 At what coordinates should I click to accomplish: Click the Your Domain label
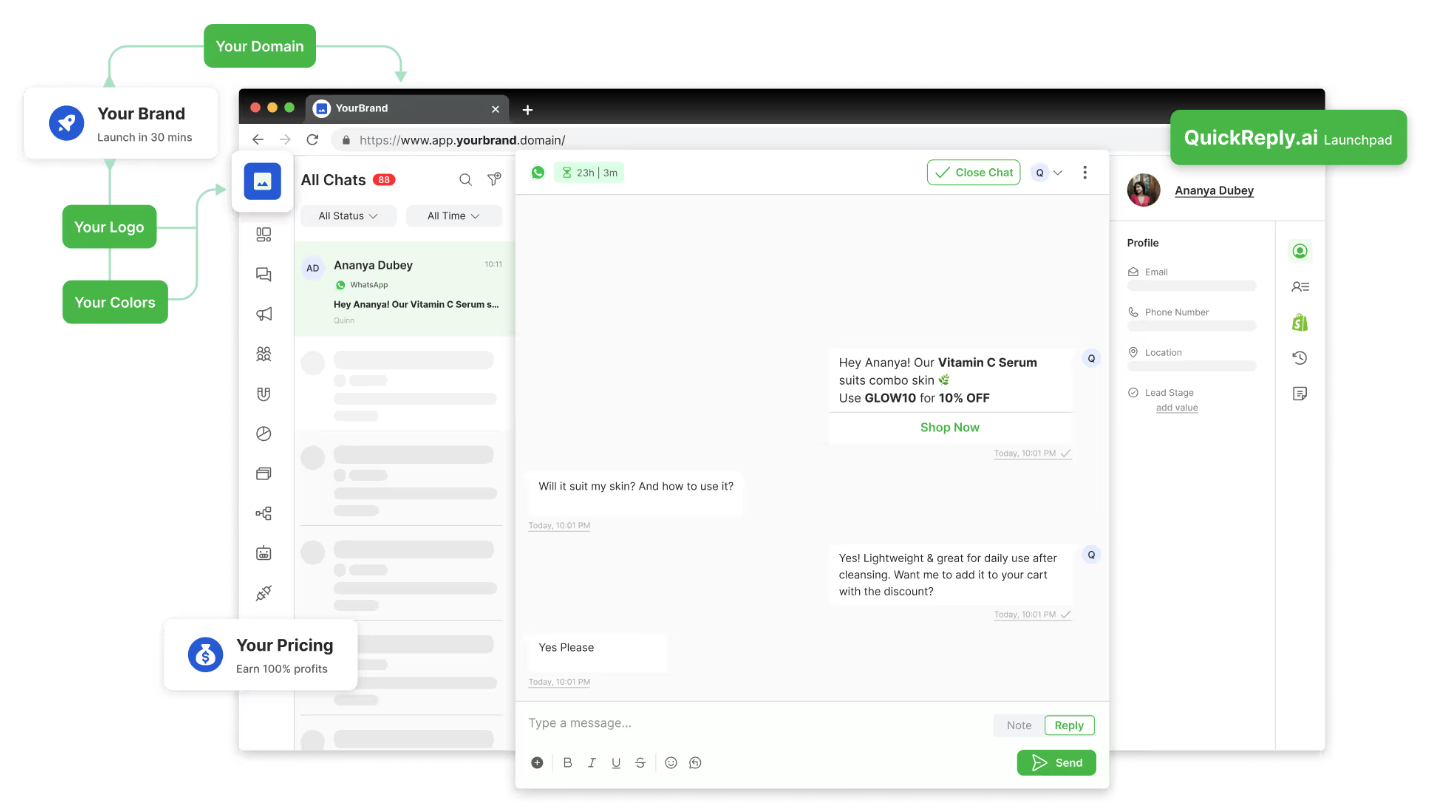click(x=260, y=46)
